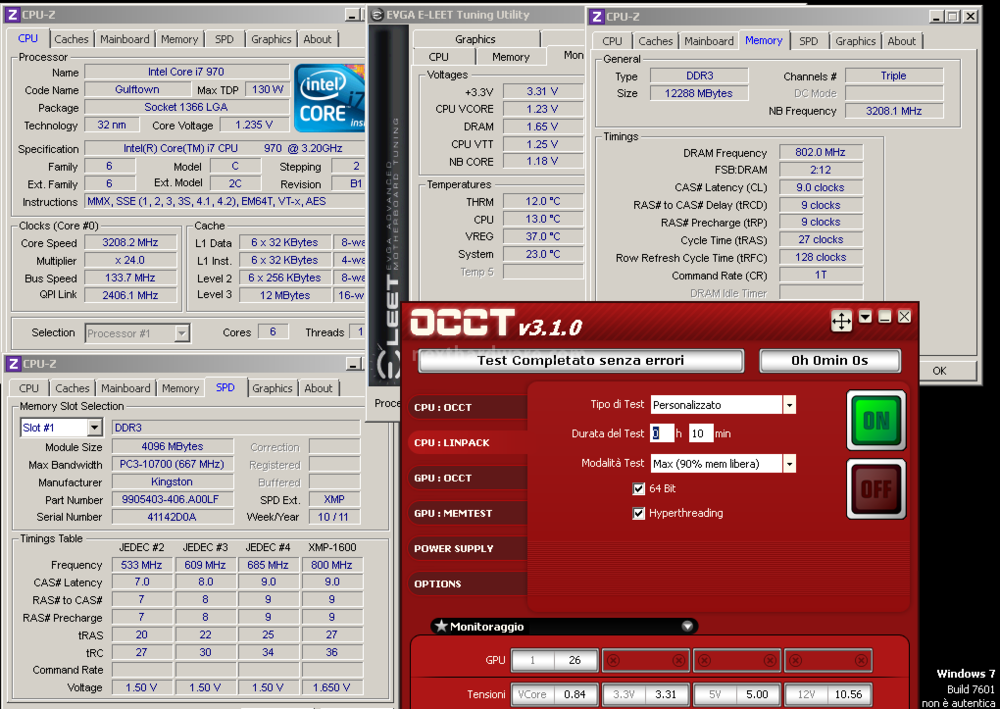Screen dimensions: 1000x709
Task: Open the OCCT title bar dropdown arrow
Action: coord(865,316)
